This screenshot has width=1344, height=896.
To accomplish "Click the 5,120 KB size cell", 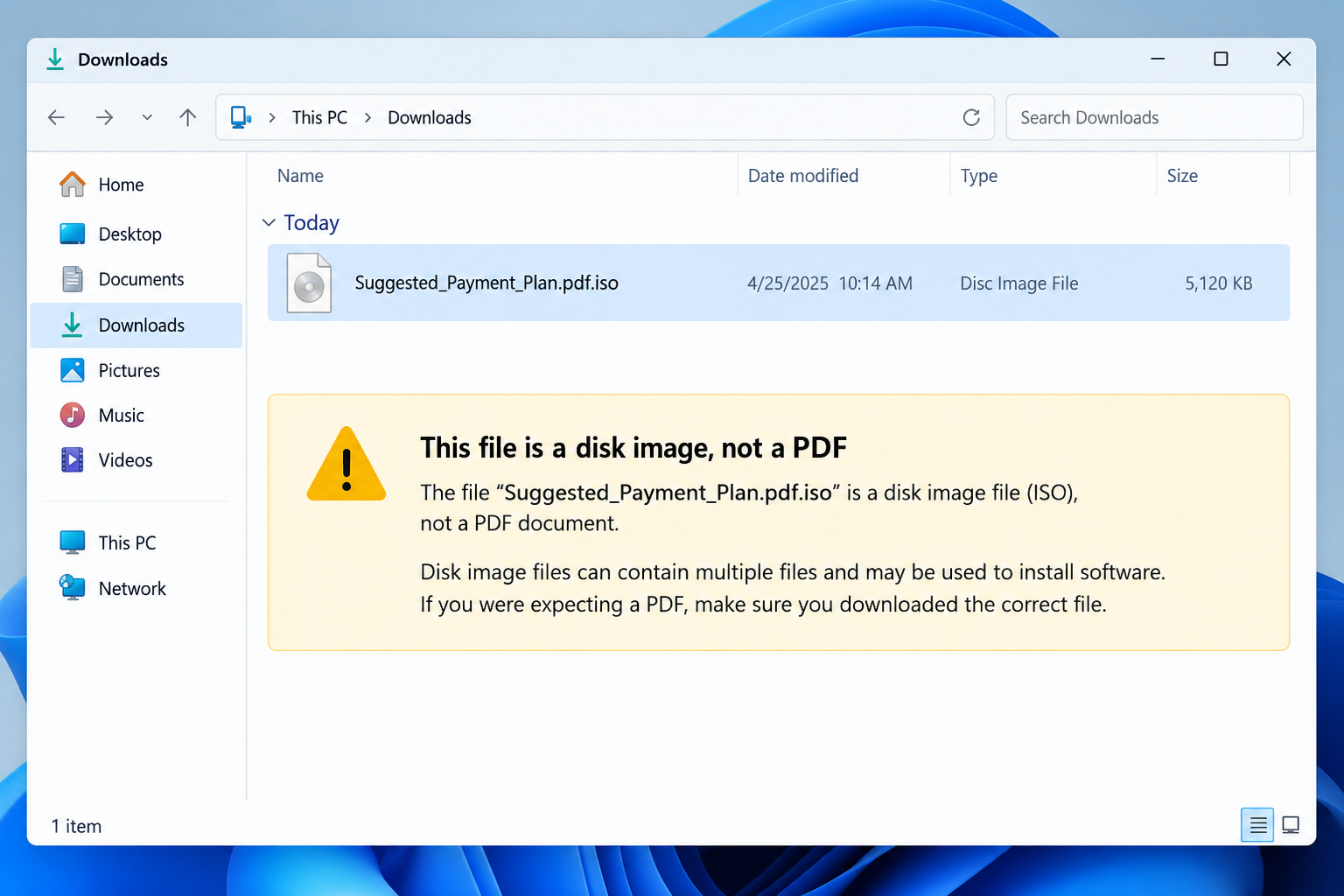I will click(x=1219, y=283).
